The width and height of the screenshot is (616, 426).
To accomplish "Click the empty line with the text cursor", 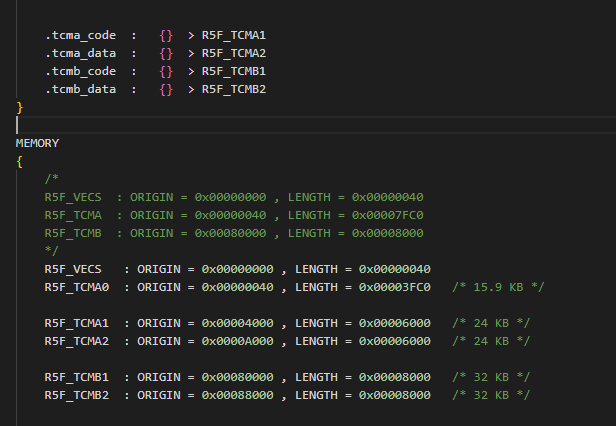I will 316,125.
